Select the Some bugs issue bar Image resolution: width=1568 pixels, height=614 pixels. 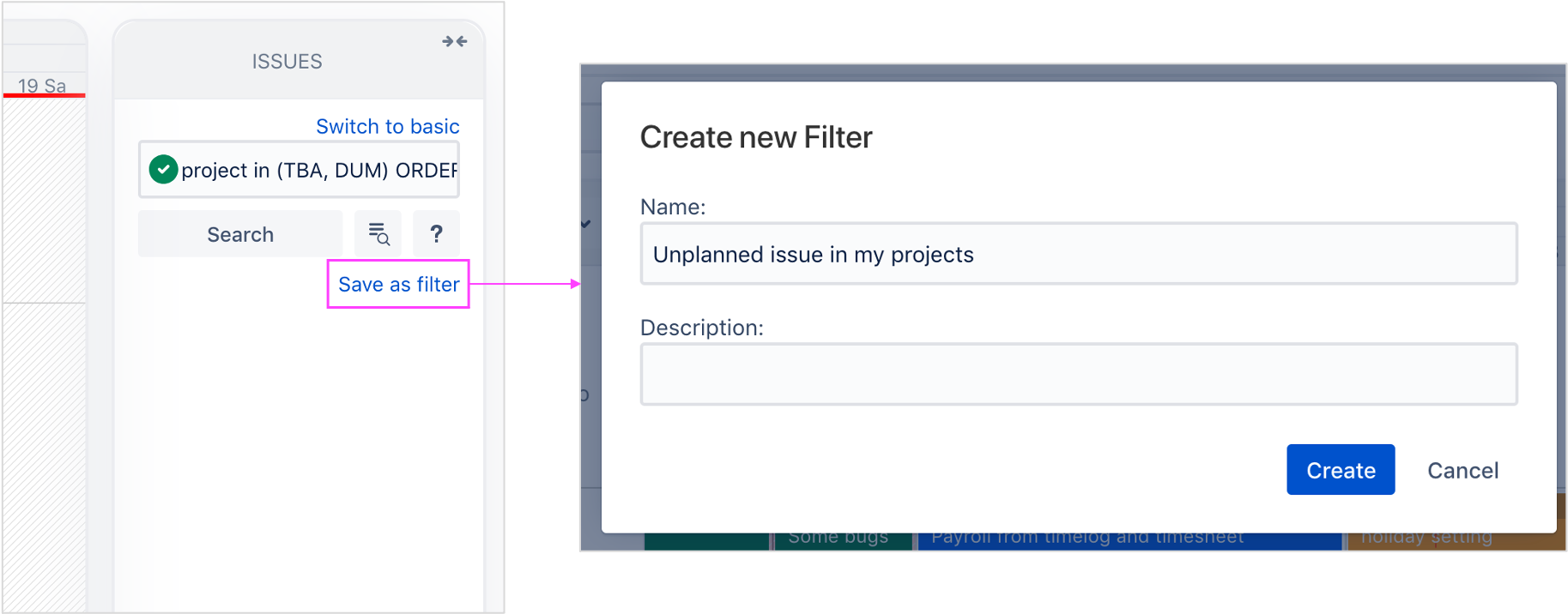pos(839,541)
